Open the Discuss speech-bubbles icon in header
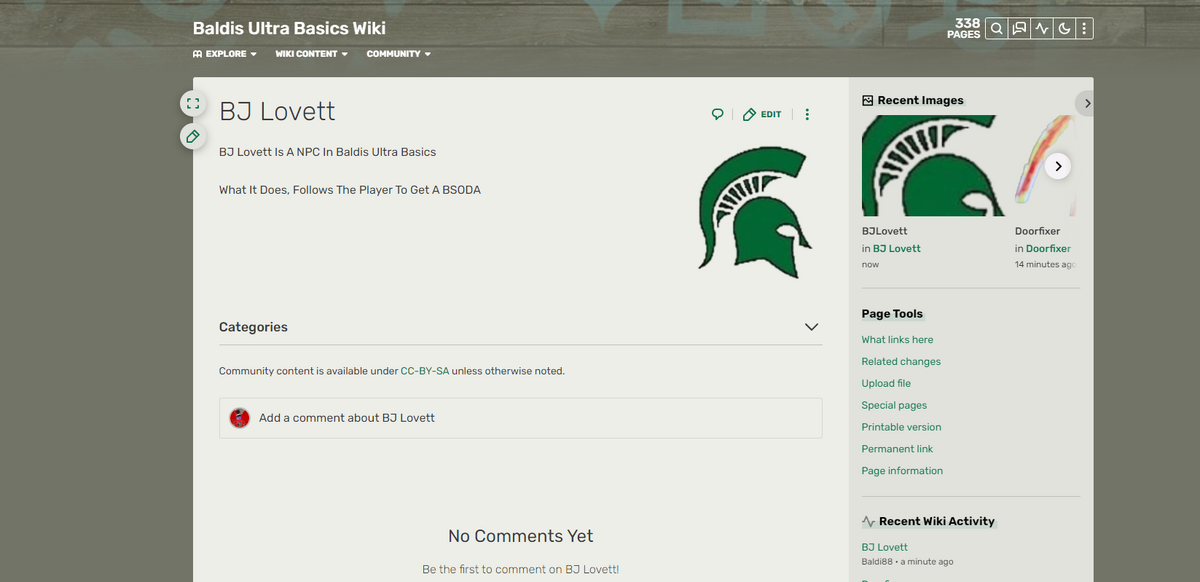The height and width of the screenshot is (582, 1200). pos(1019,29)
